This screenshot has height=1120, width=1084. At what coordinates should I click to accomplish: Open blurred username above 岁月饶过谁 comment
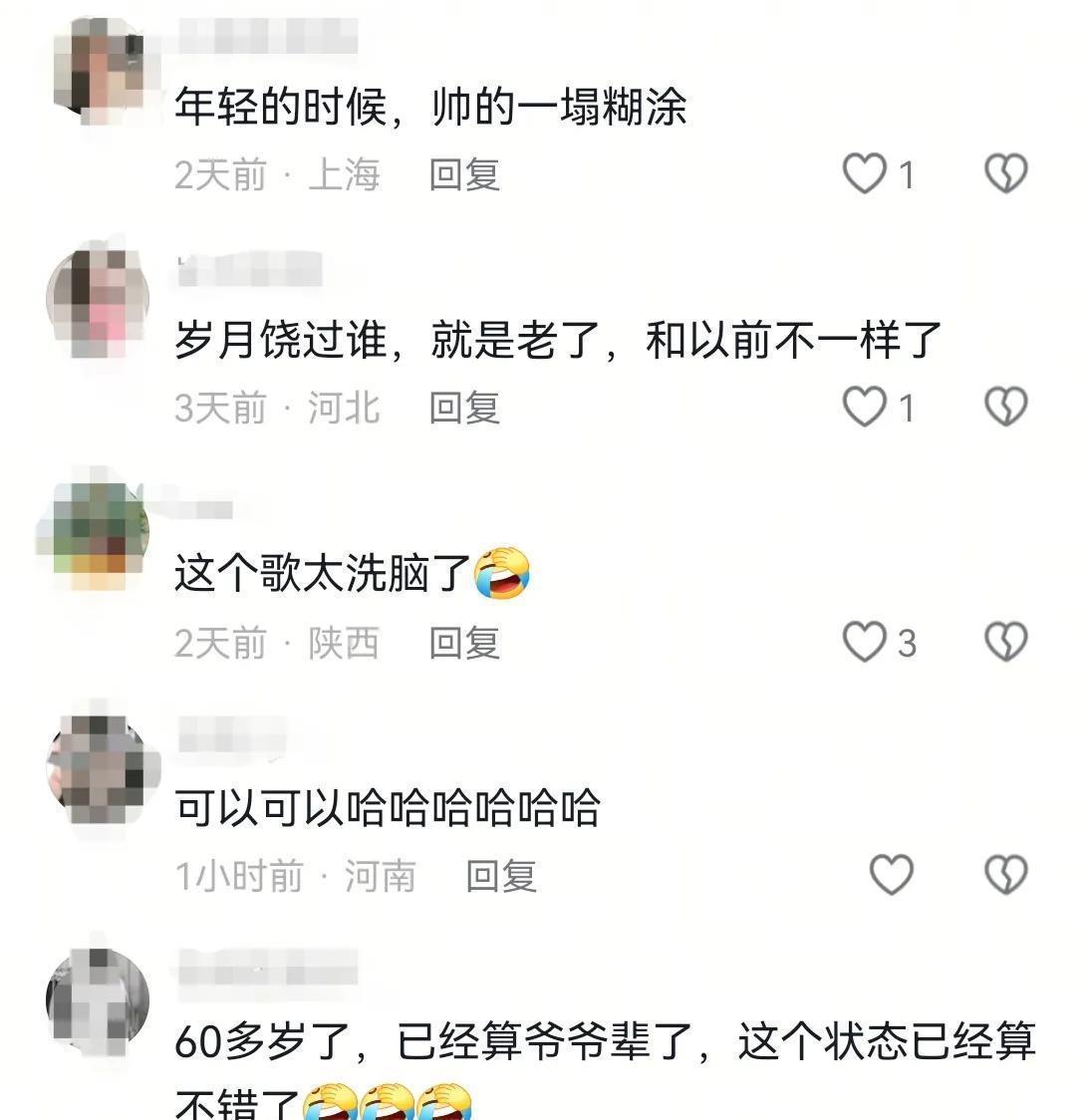249,269
